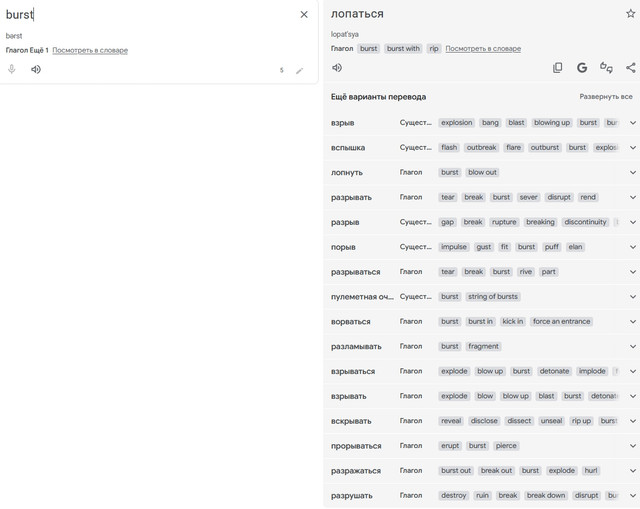Select the word разламывать in the list

click(x=356, y=347)
